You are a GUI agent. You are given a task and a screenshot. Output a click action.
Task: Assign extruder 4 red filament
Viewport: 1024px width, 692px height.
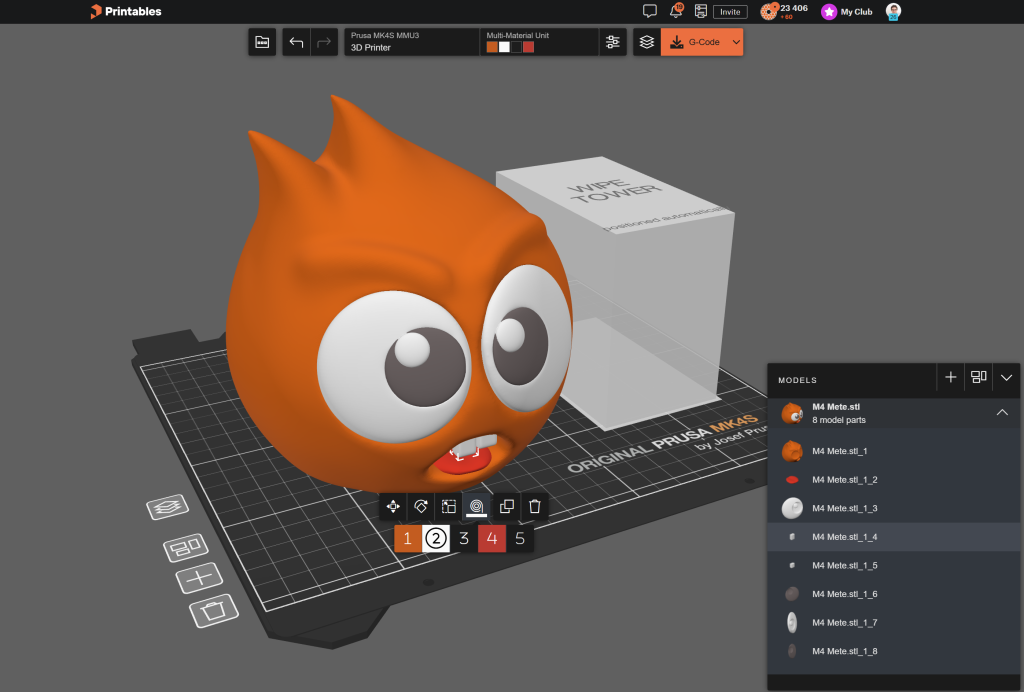492,539
